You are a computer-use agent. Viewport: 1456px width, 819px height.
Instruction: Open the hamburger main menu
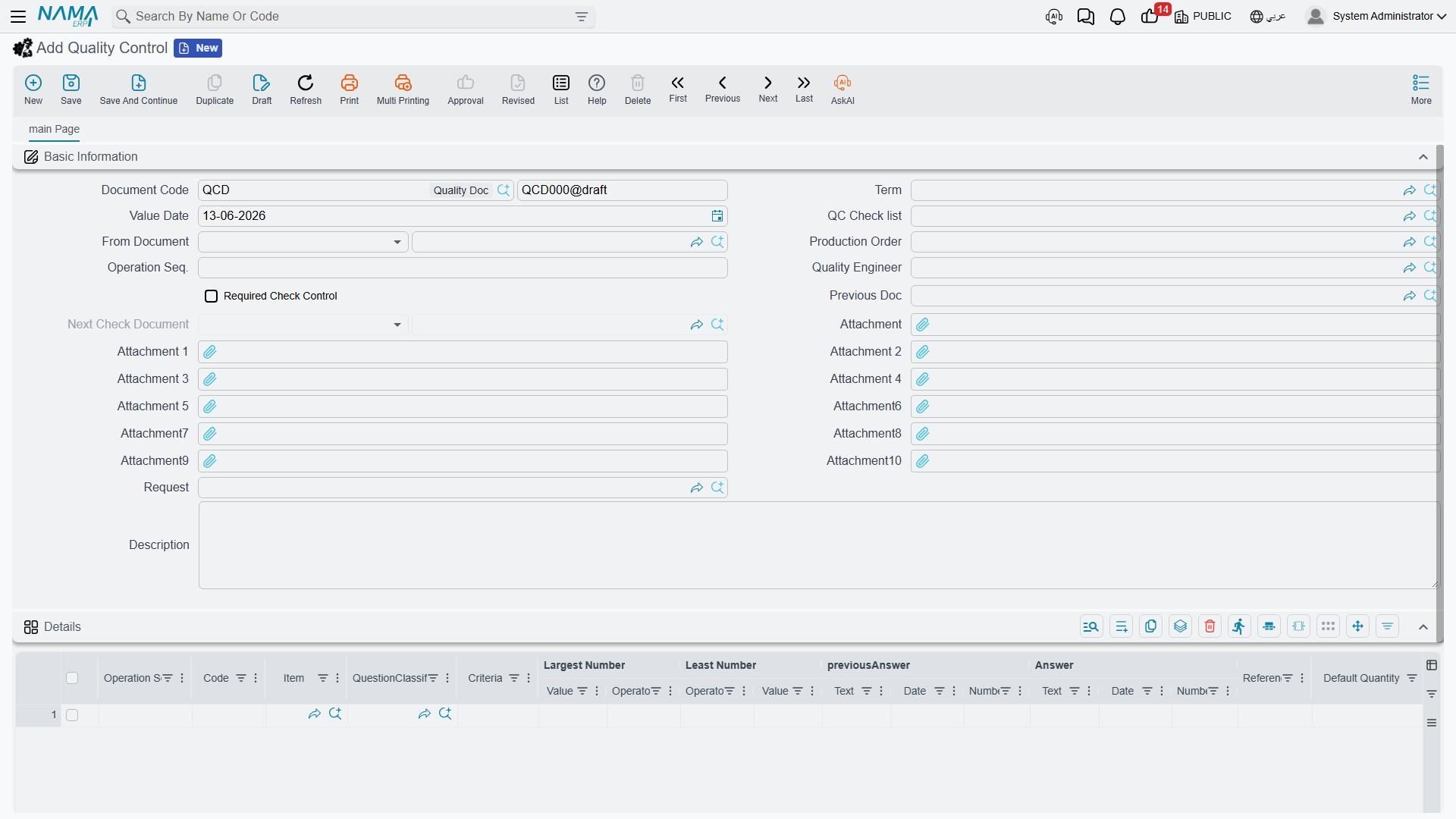click(x=18, y=16)
